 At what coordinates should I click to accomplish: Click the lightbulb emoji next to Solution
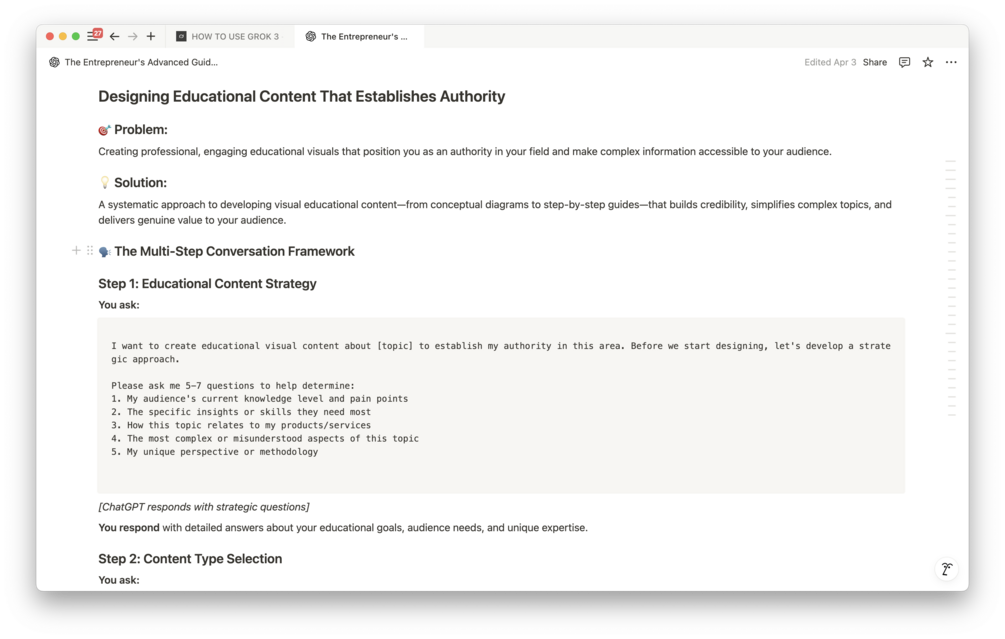coord(104,183)
